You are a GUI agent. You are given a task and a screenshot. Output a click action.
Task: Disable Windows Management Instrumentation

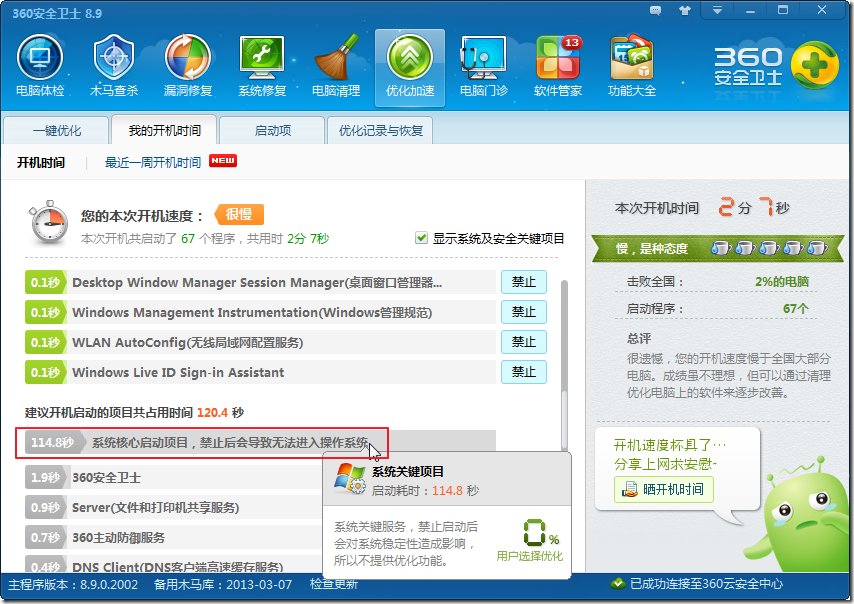coord(523,312)
